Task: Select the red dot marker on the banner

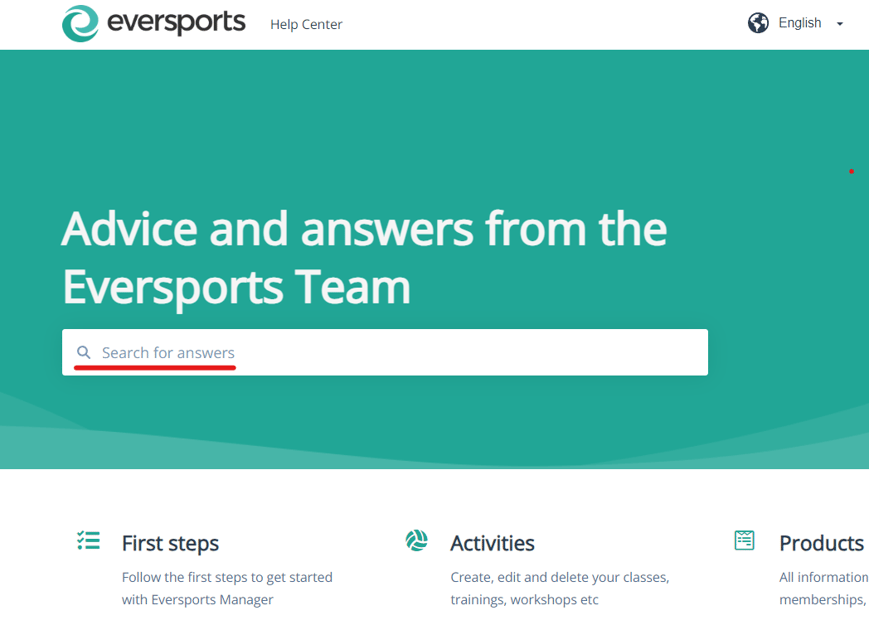Action: coord(851,170)
